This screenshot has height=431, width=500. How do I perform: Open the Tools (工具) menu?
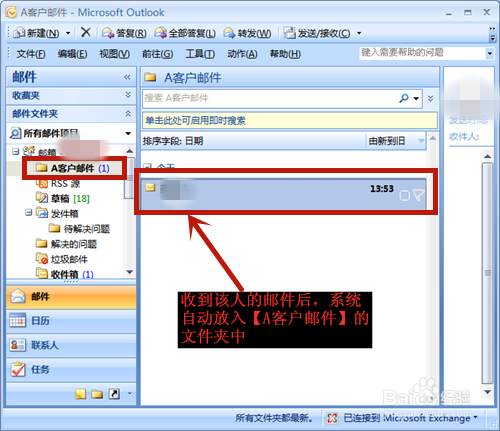(x=200, y=54)
